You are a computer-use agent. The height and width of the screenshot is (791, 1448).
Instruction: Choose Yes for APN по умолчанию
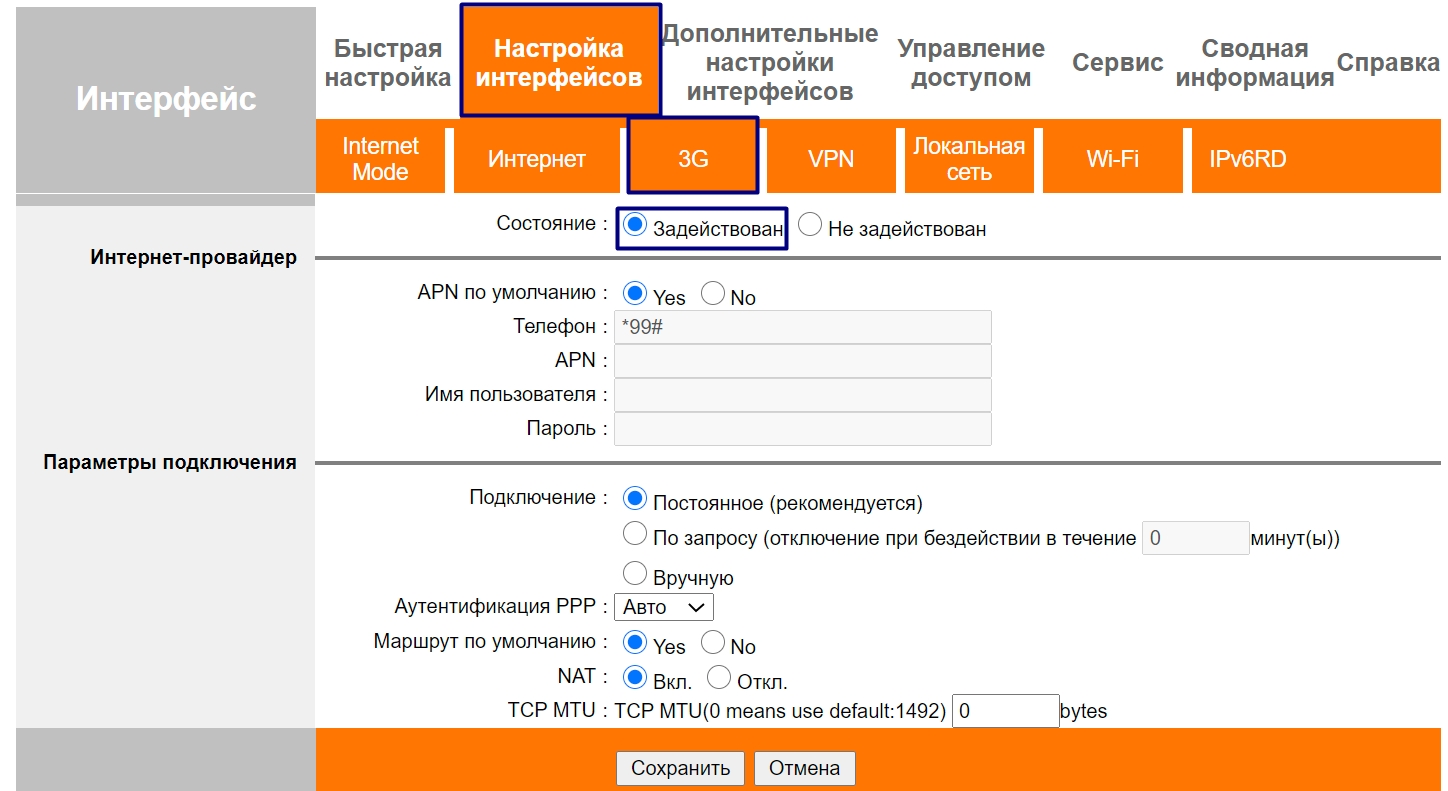634,293
